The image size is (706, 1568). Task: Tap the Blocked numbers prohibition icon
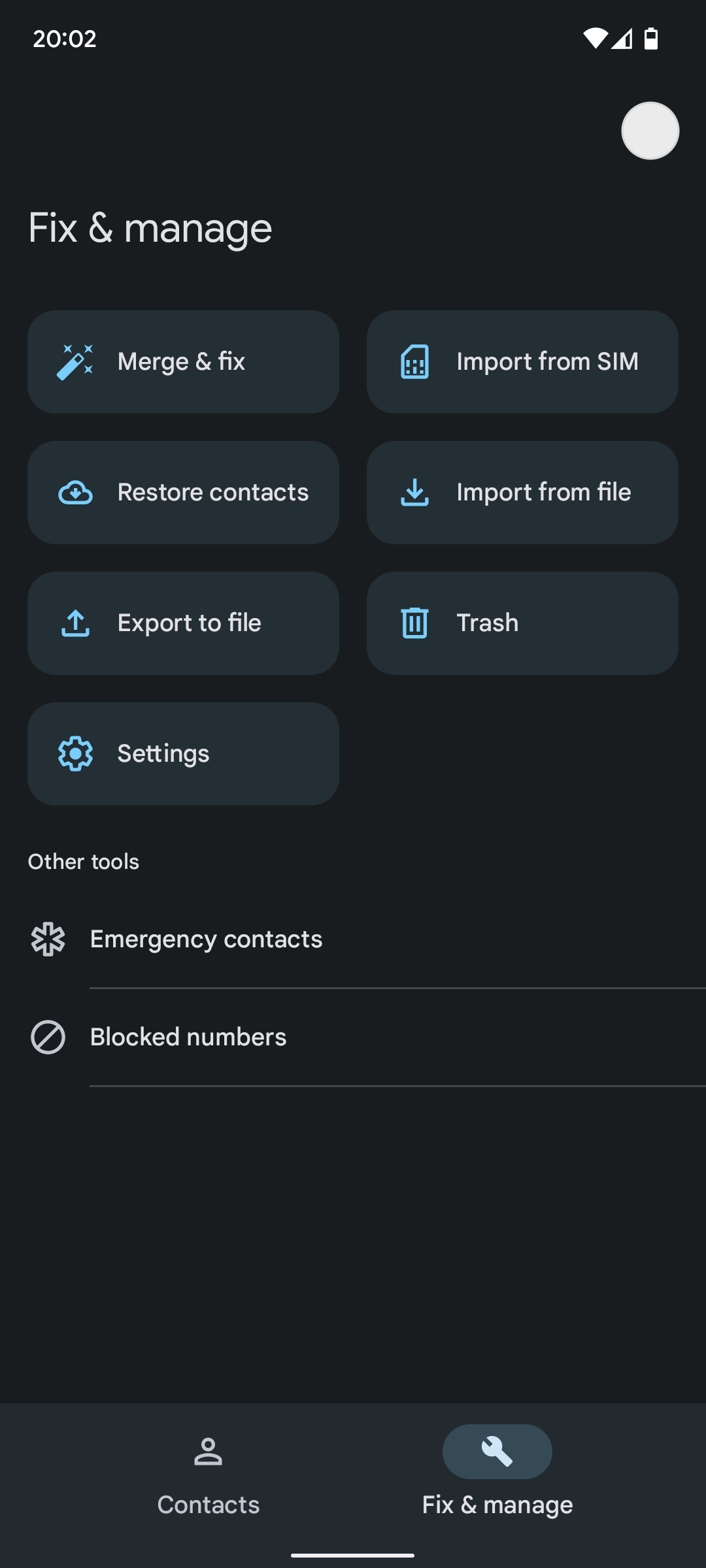click(x=48, y=1037)
